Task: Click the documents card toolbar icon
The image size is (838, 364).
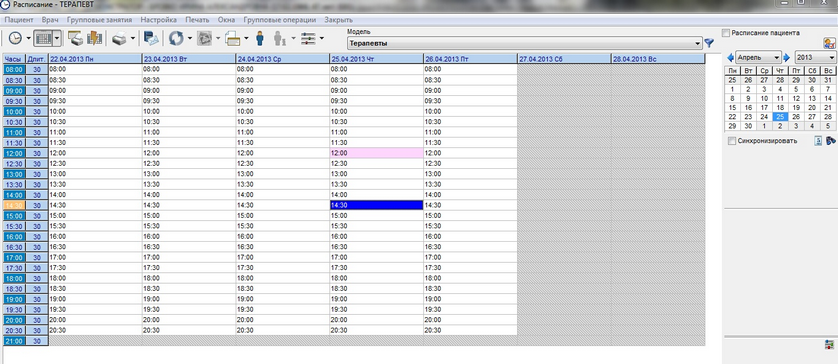Action: [233, 38]
